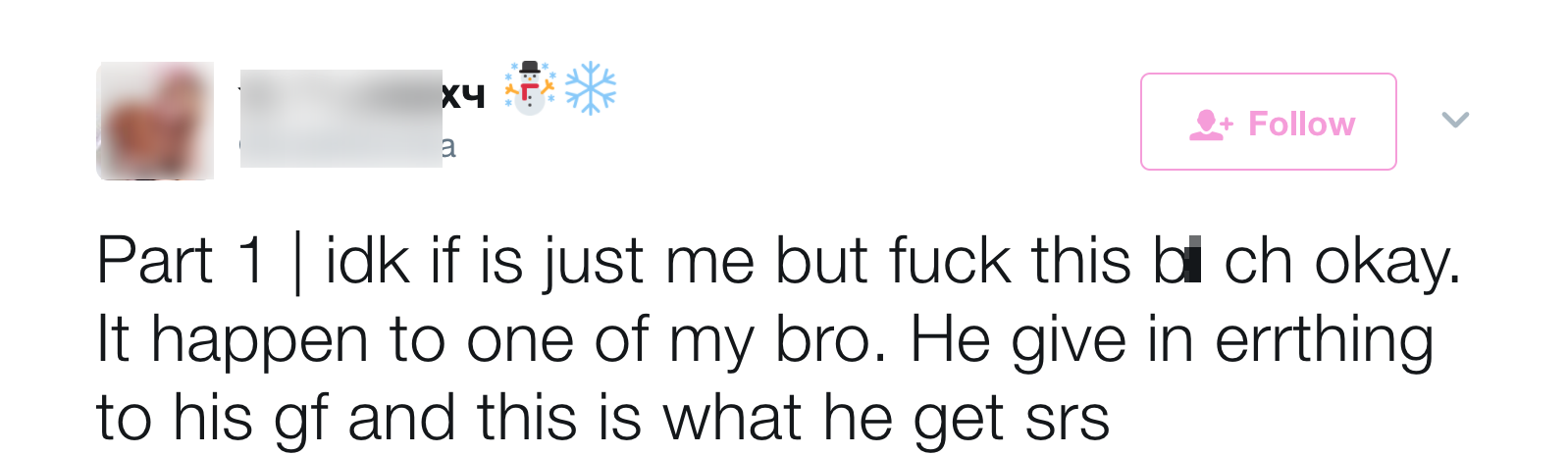
Task: Expand the tweet options chevron
Action: (1455, 120)
